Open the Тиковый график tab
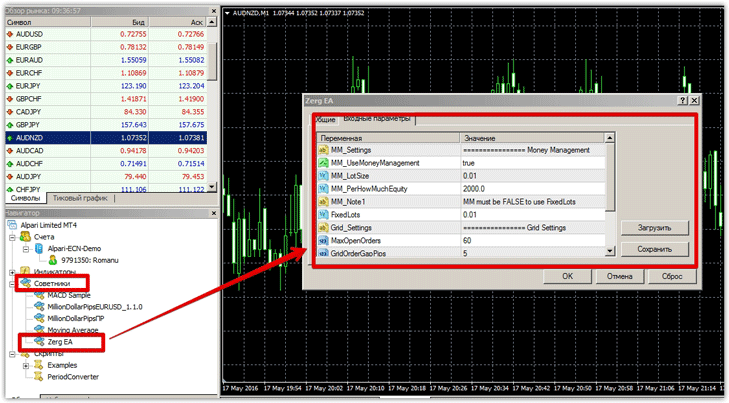This screenshot has height=403, width=729. pyautogui.click(x=82, y=198)
